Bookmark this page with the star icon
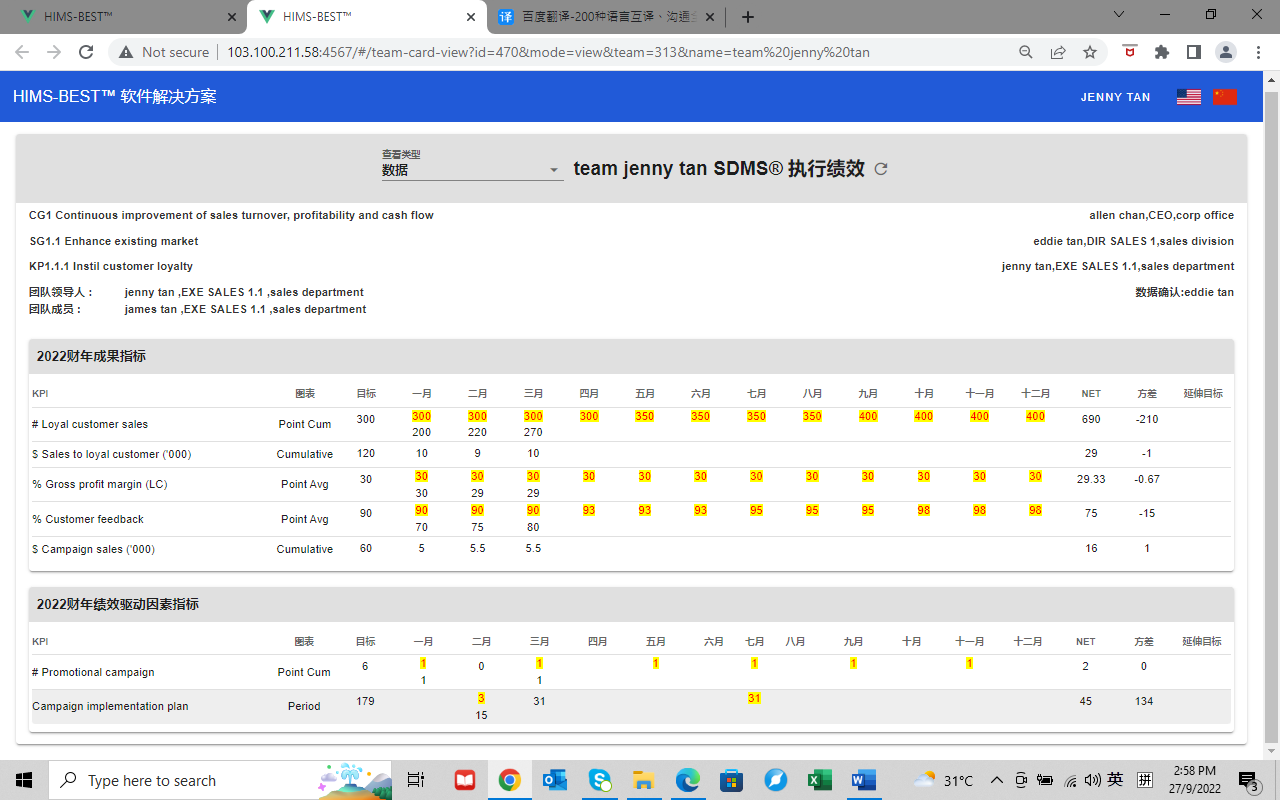Screen dimensions: 1280x800 tap(1090, 52)
